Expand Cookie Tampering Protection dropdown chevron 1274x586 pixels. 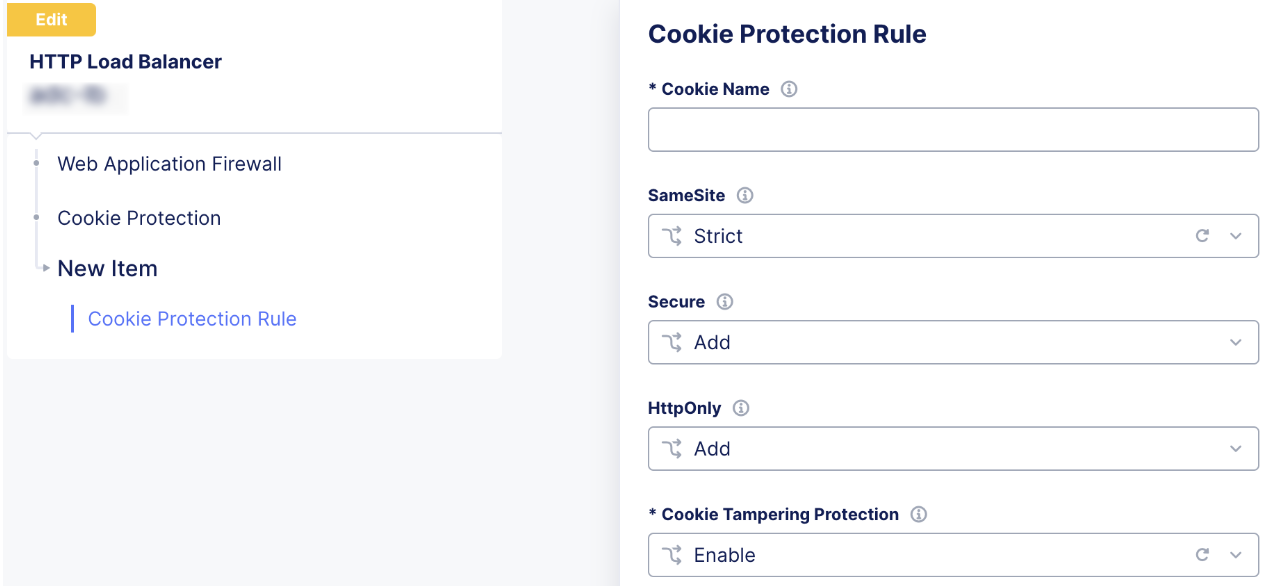1236,555
